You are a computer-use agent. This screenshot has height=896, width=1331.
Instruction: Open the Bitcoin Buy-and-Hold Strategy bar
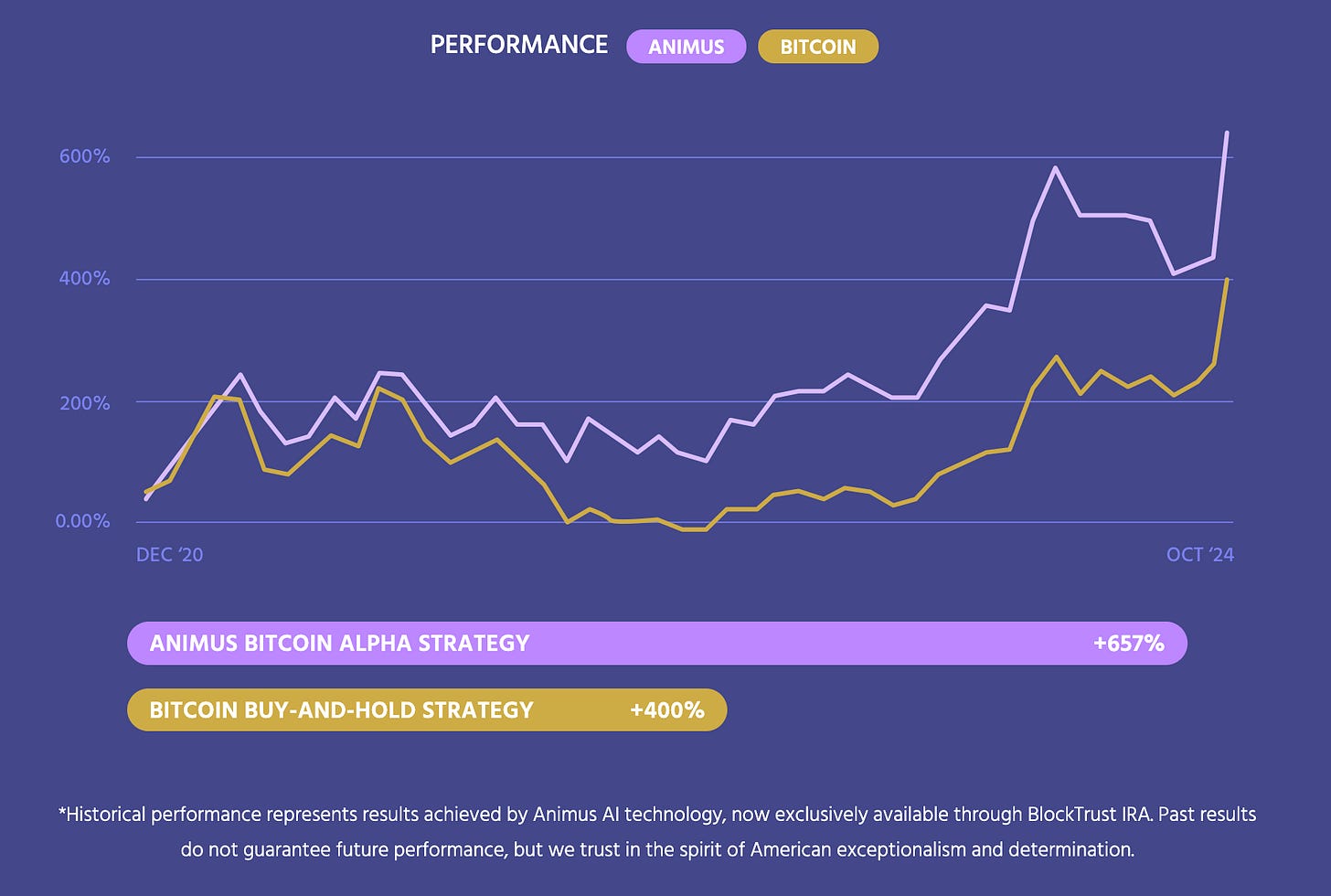tap(427, 709)
